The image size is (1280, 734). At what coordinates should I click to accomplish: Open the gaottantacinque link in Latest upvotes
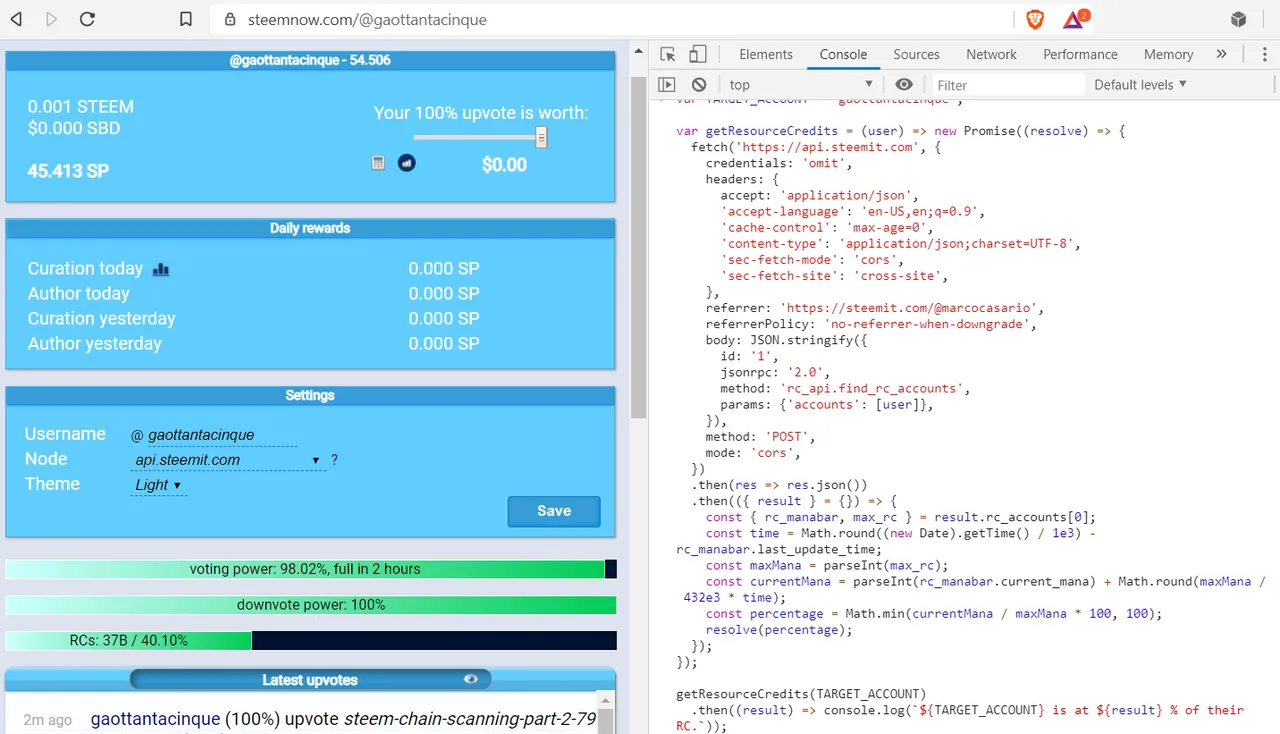tap(155, 719)
